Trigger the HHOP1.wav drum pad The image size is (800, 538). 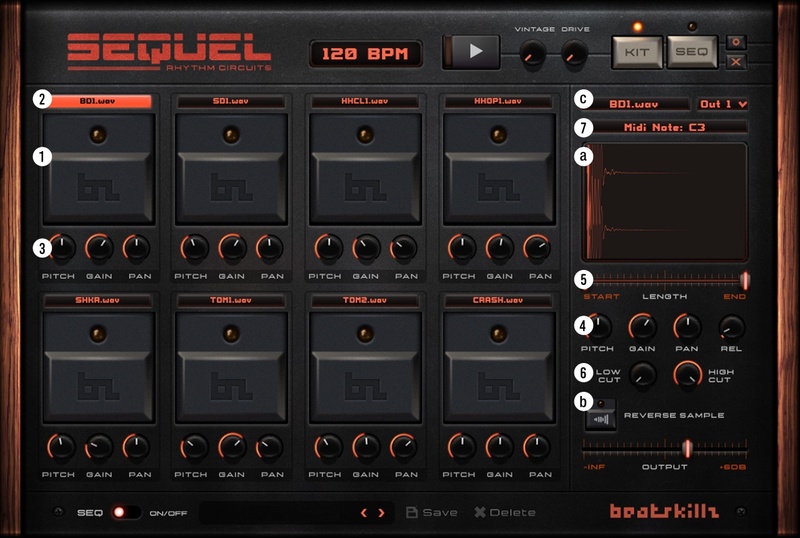pos(499,169)
